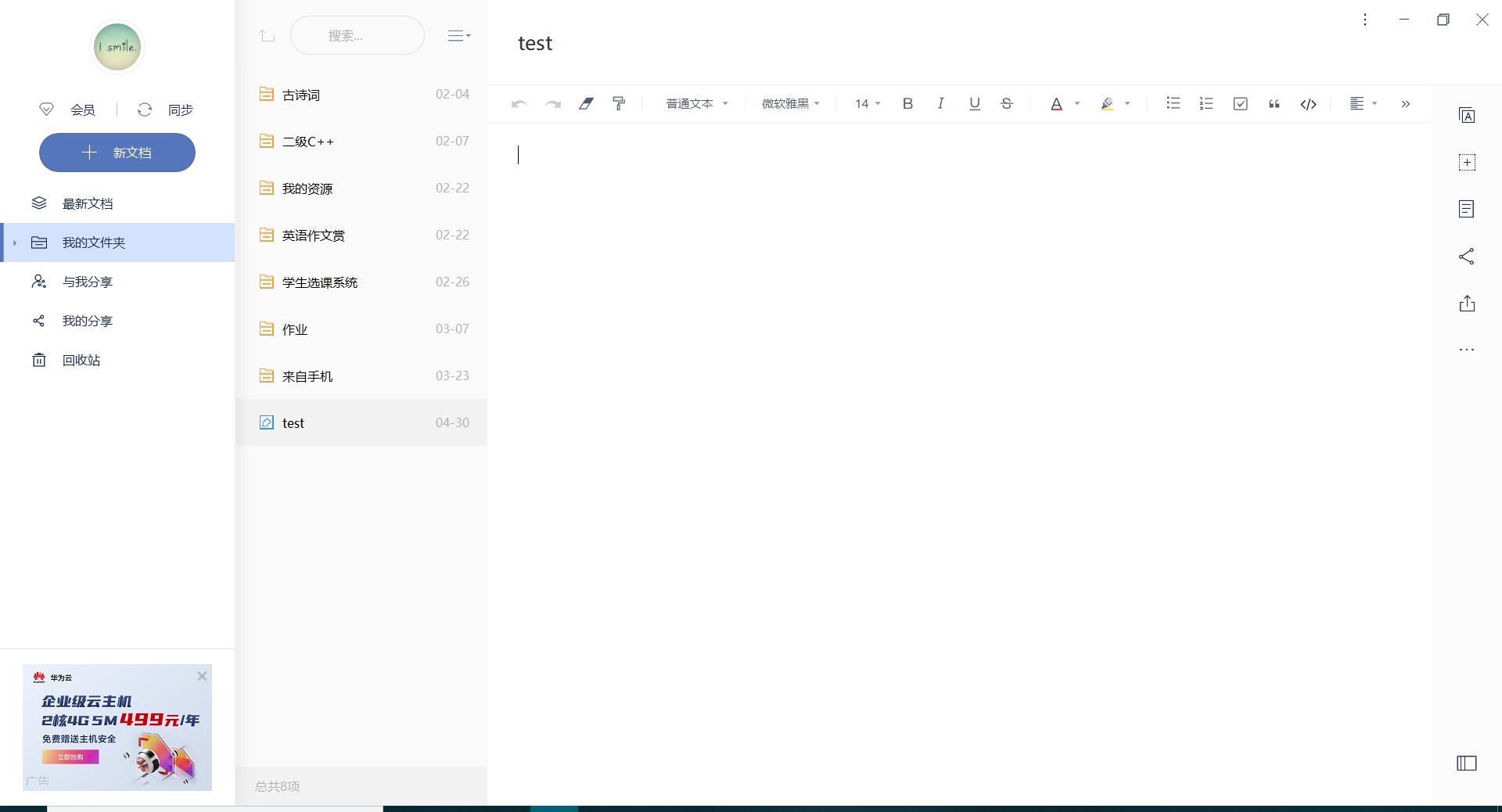Open 最新文档 in the sidebar
This screenshot has height=812, width=1502.
pos(88,203)
